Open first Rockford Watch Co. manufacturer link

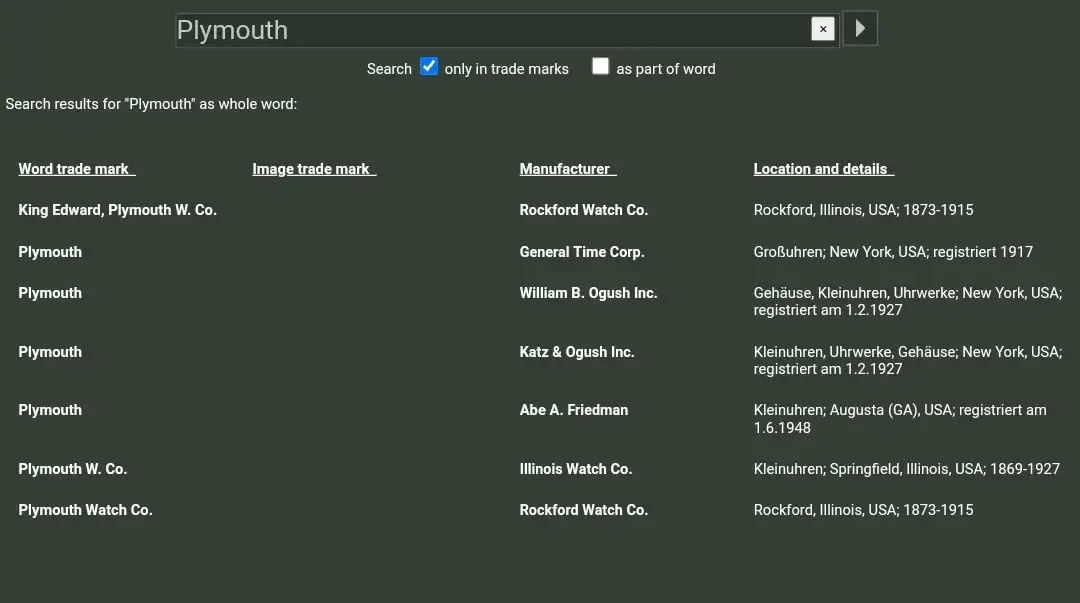(x=583, y=210)
